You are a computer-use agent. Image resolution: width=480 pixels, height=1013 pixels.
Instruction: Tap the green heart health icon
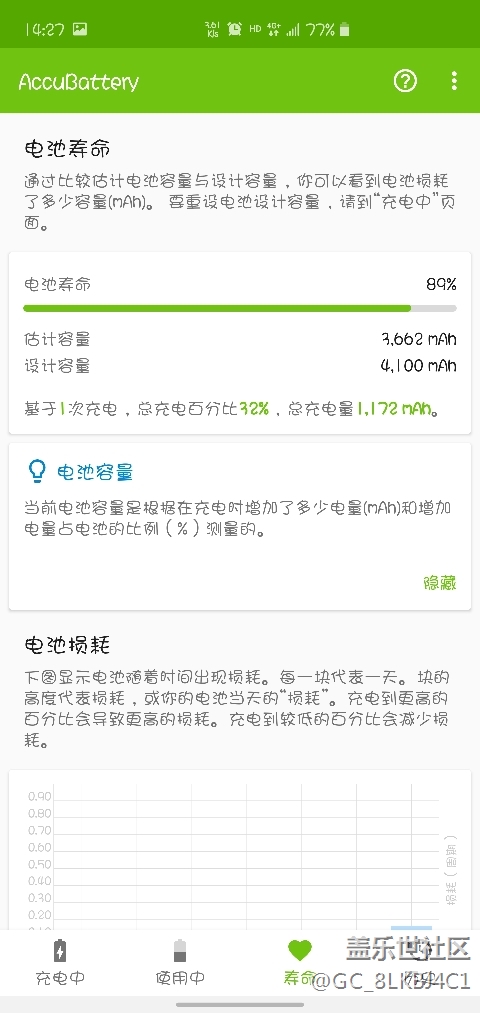[x=300, y=950]
